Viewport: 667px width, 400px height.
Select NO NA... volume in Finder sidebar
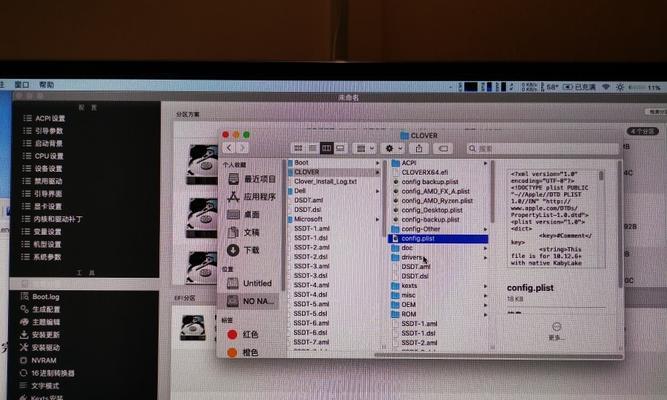250,301
